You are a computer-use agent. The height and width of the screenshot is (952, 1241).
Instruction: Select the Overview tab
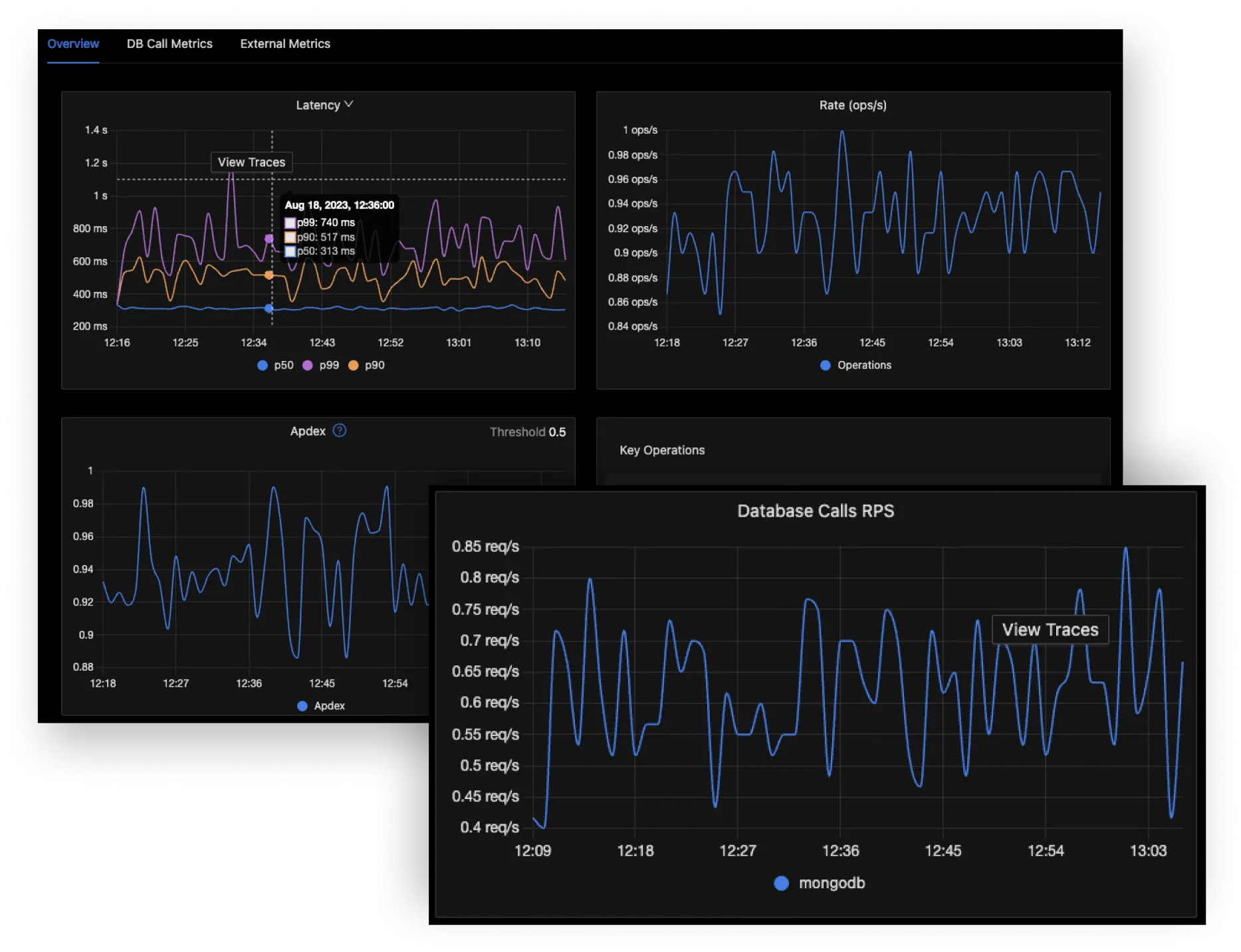[x=73, y=44]
